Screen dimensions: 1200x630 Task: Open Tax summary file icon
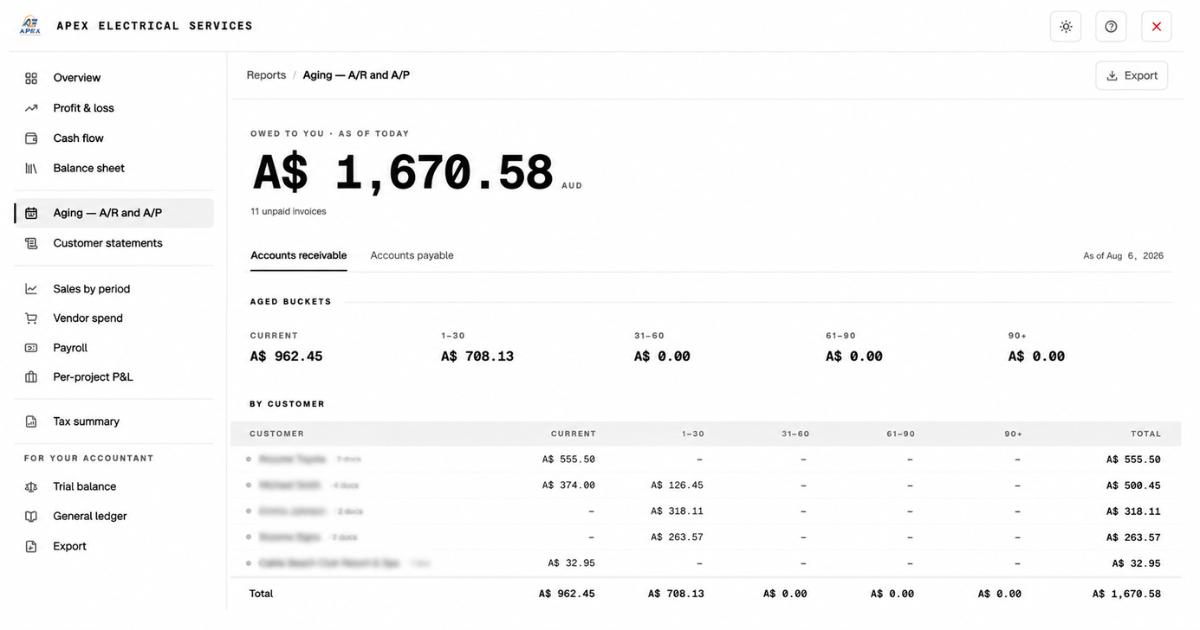(x=31, y=422)
